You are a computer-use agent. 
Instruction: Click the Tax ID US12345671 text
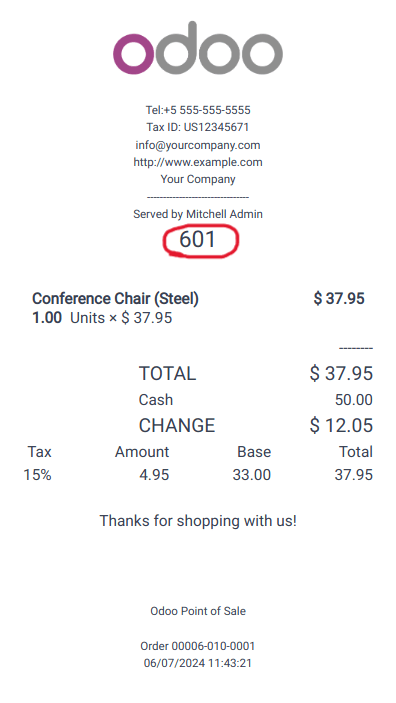pyautogui.click(x=198, y=127)
